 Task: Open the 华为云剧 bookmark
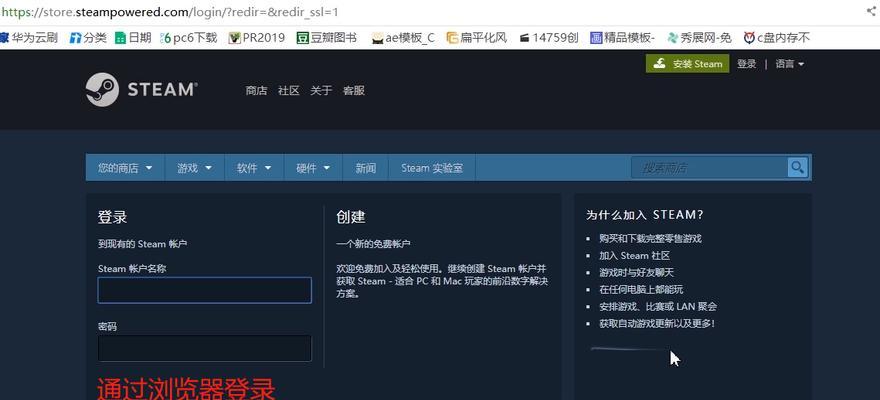click(29, 38)
